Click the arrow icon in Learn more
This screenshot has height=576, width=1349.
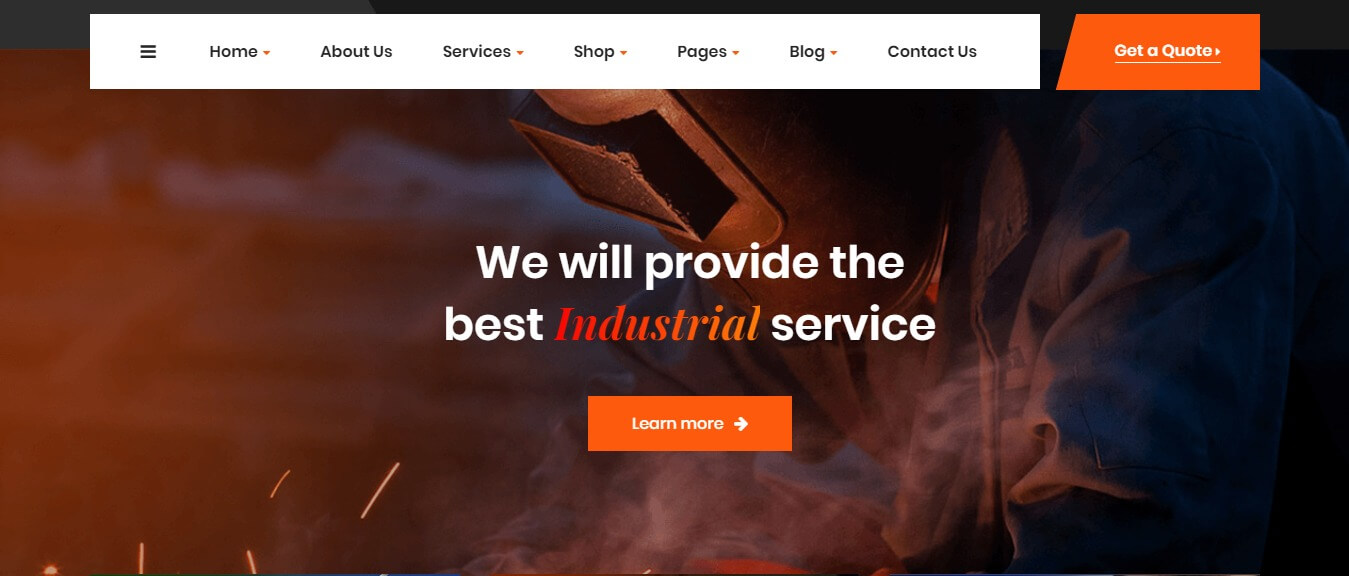pyautogui.click(x=741, y=424)
